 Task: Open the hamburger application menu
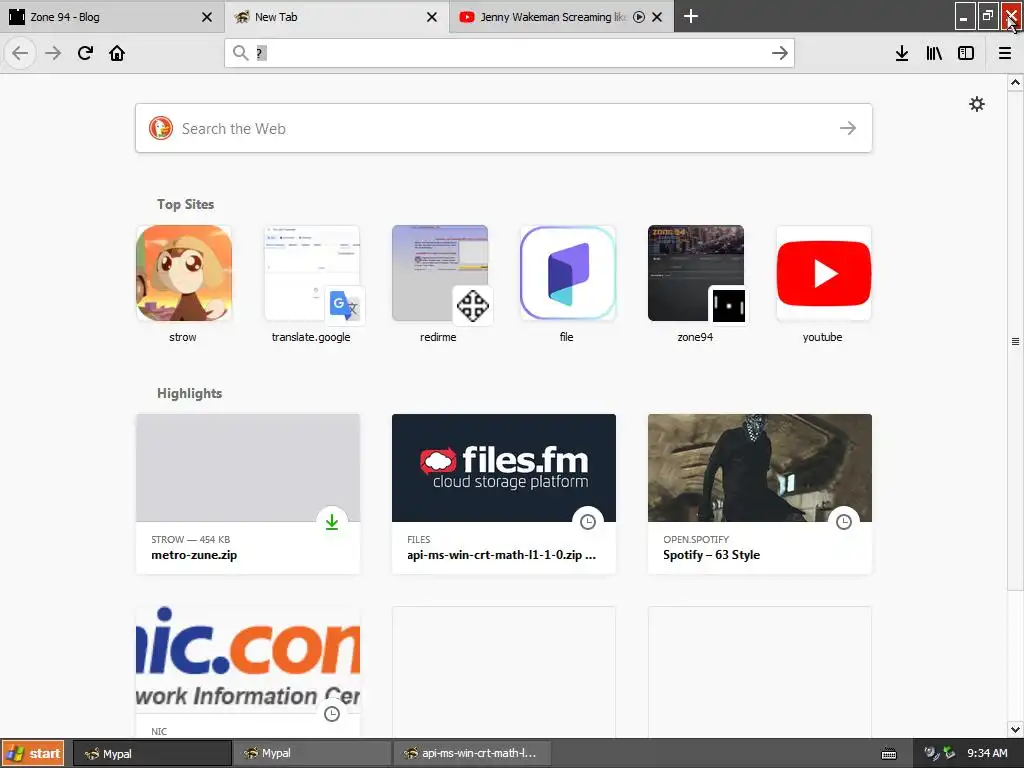pyautogui.click(x=1005, y=53)
